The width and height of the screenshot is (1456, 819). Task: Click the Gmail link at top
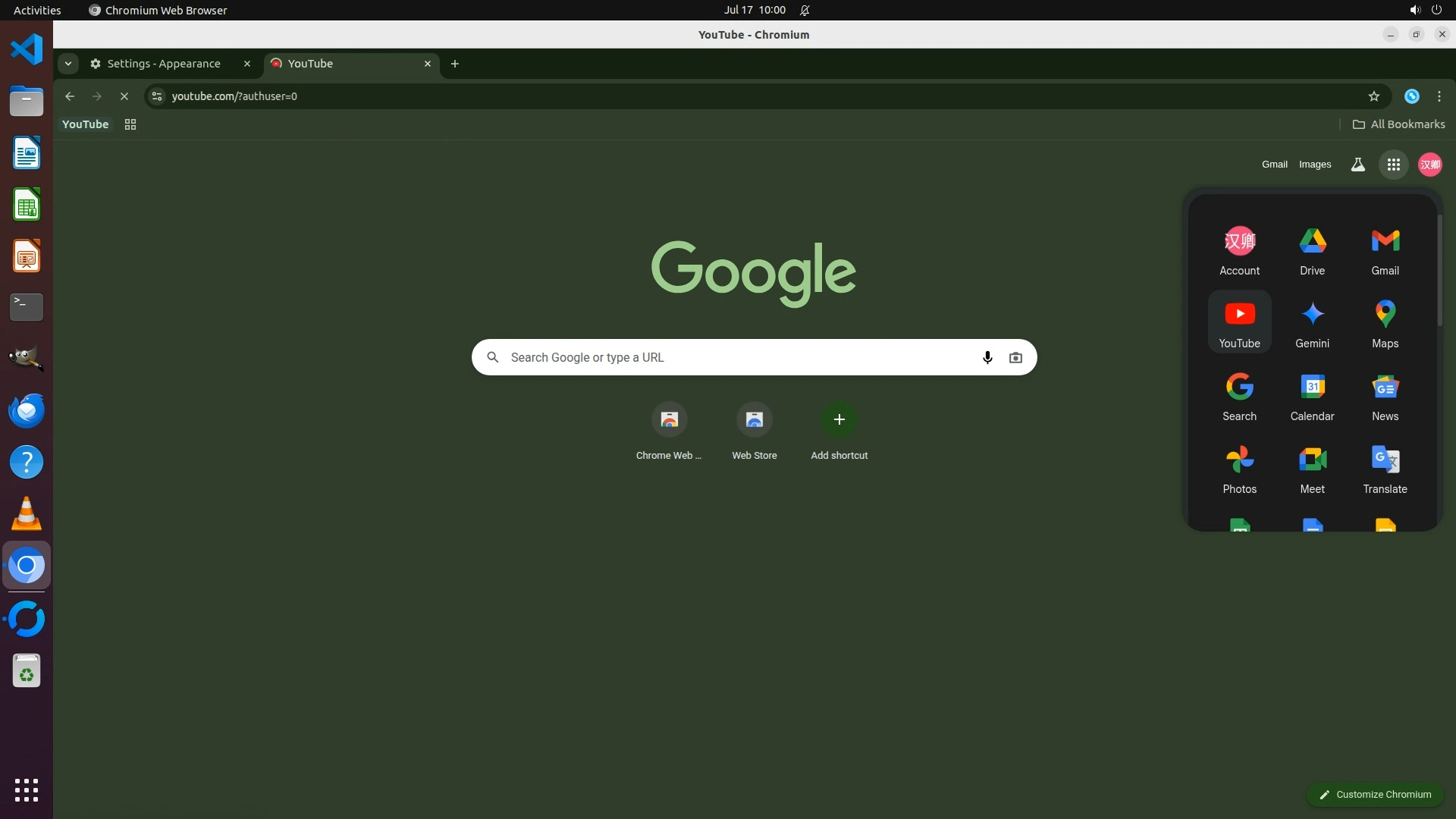pyautogui.click(x=1274, y=165)
